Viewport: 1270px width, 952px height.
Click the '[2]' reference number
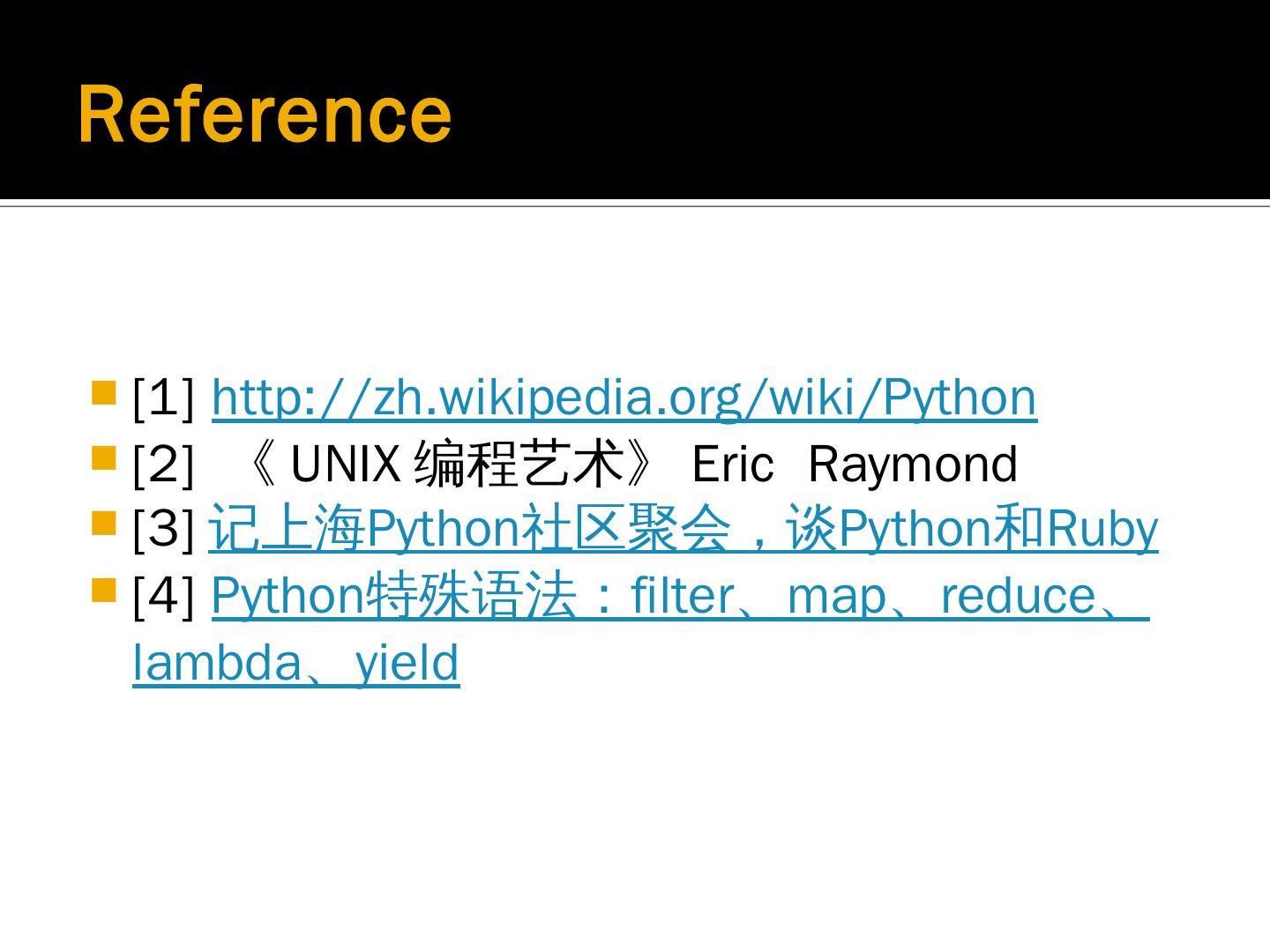pos(163,465)
